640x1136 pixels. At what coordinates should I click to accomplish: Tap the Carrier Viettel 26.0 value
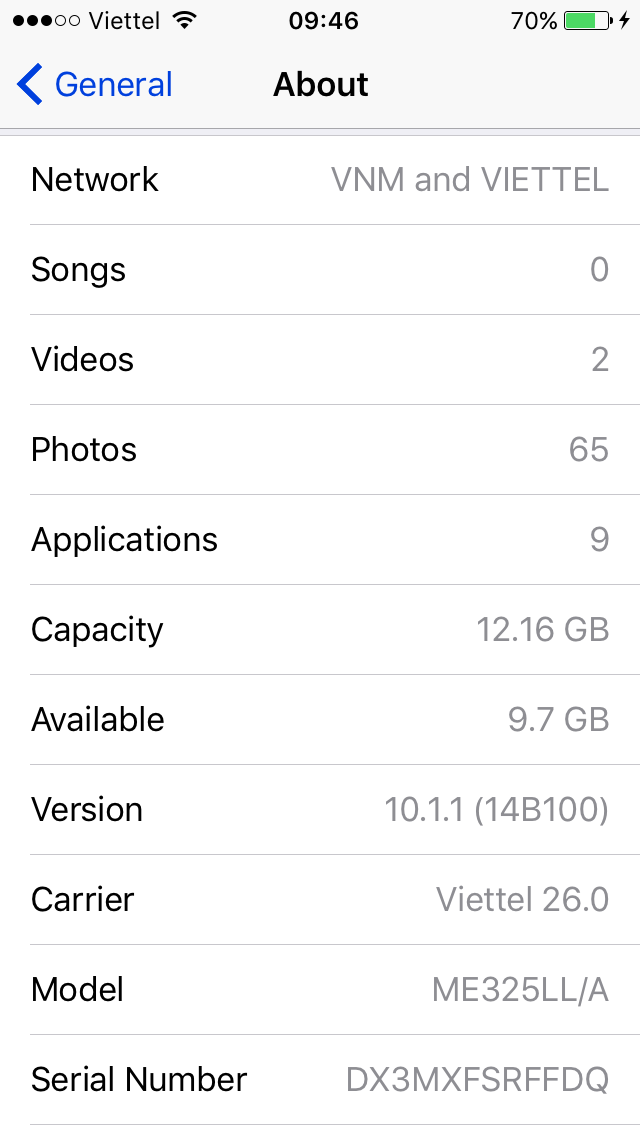click(522, 900)
